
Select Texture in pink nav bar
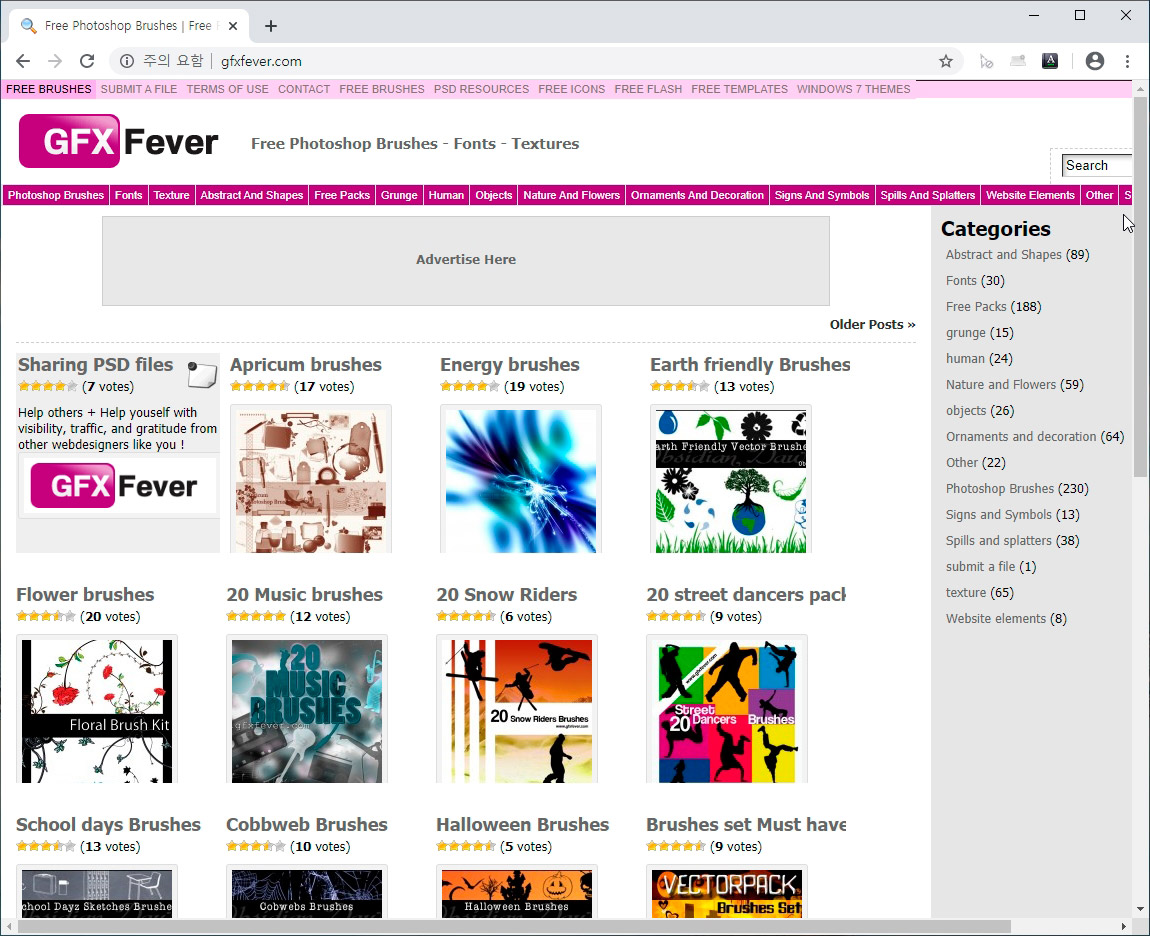pyautogui.click(x=171, y=195)
